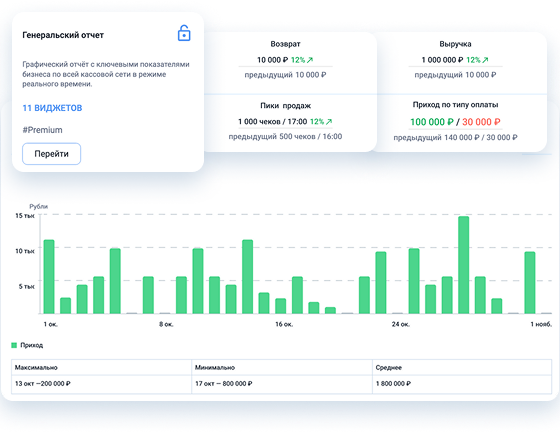Click the 13 окт –200 000 ₽ cell
The height and width of the screenshot is (436, 560).
click(101, 384)
